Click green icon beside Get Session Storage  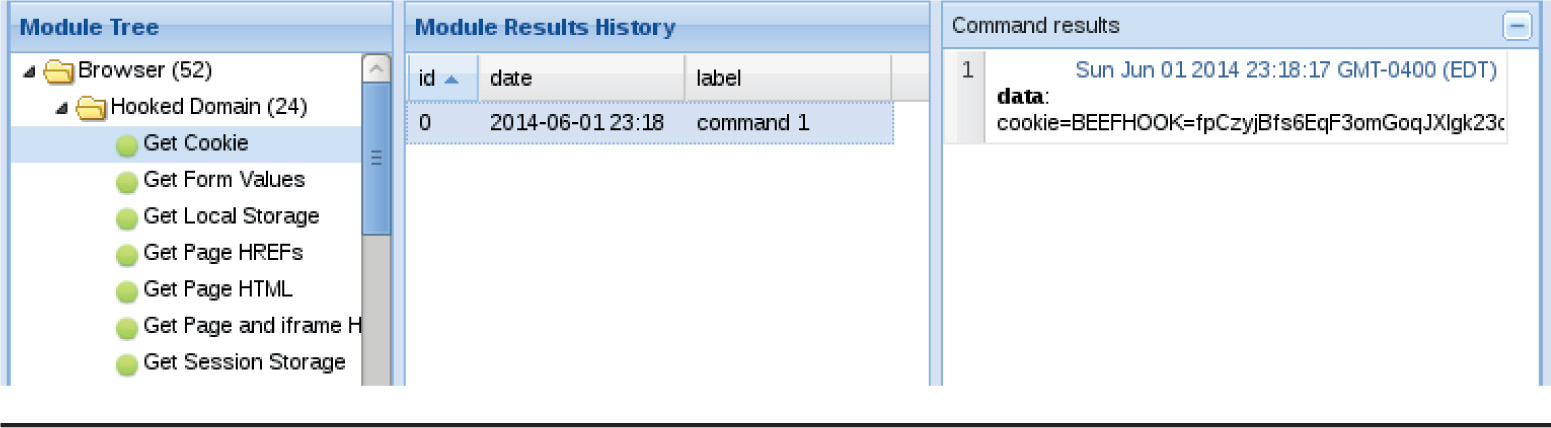coord(127,363)
